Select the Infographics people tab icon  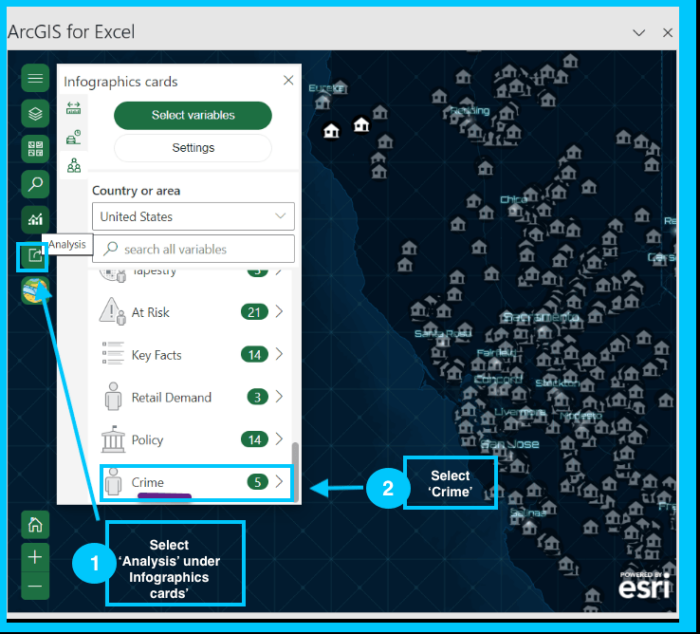pos(74,166)
